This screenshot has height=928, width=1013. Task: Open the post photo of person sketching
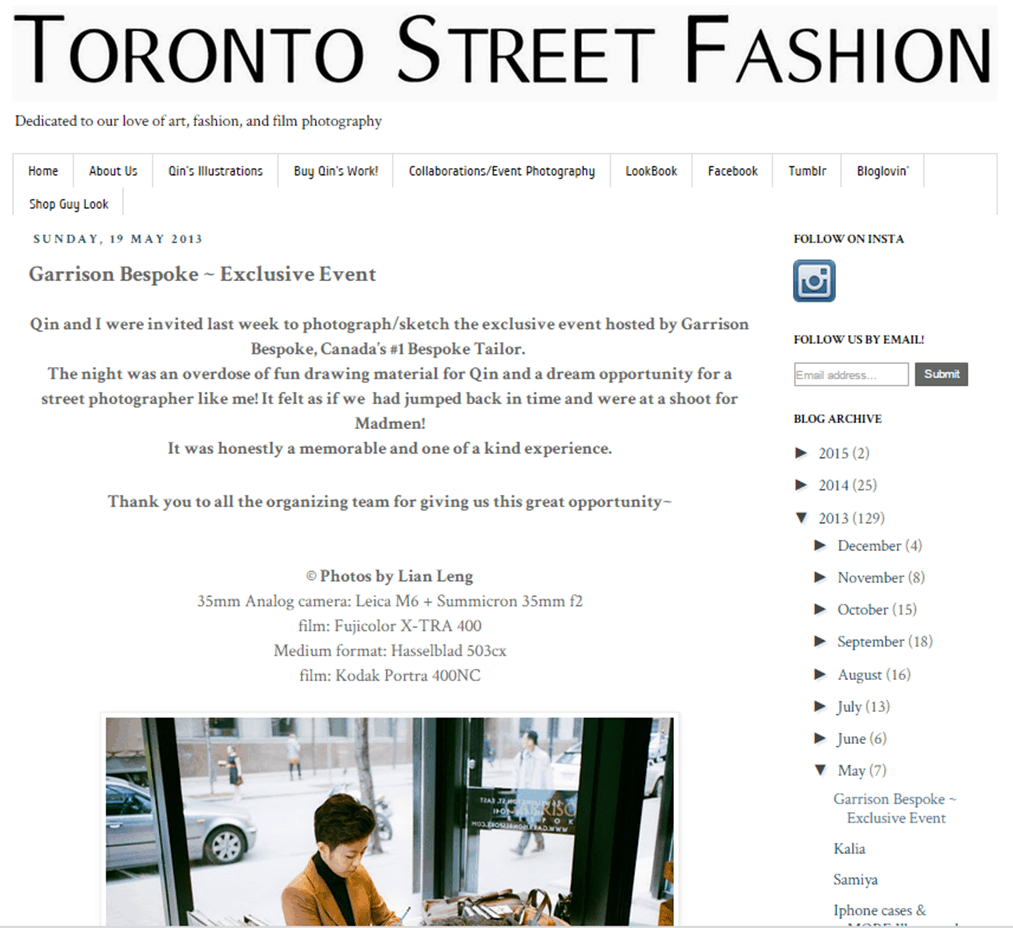tap(390, 821)
